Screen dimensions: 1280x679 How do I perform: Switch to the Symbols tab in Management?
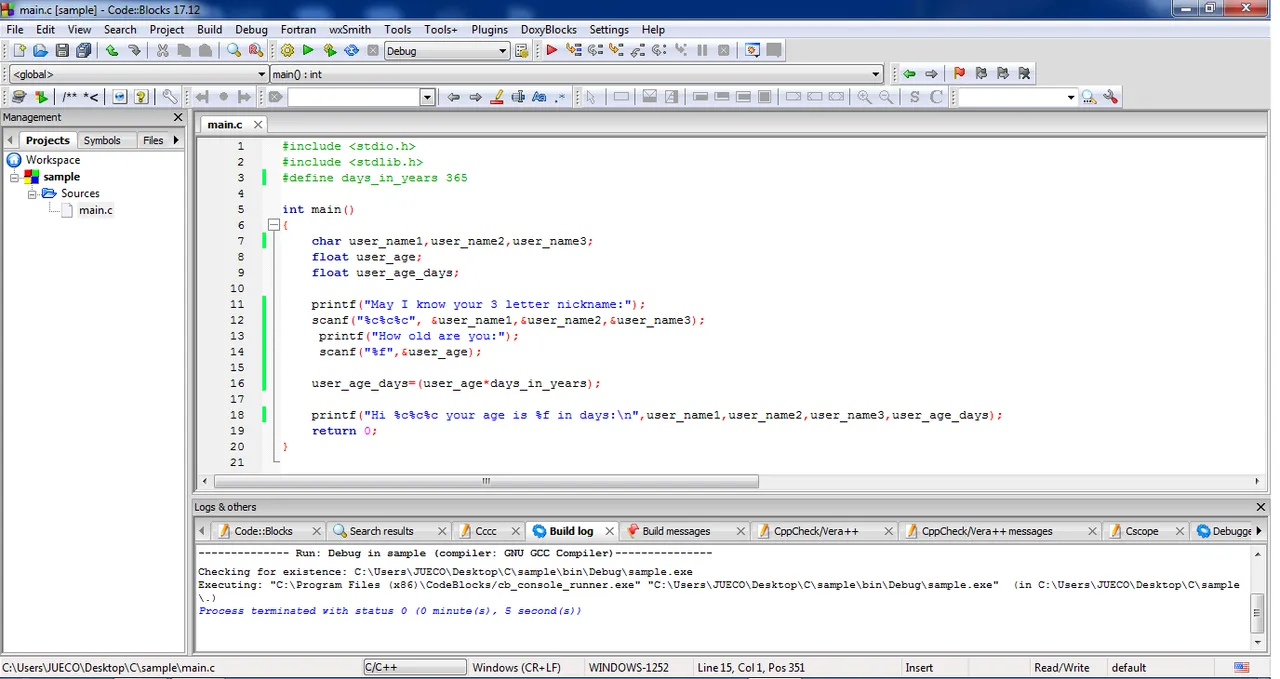point(102,140)
